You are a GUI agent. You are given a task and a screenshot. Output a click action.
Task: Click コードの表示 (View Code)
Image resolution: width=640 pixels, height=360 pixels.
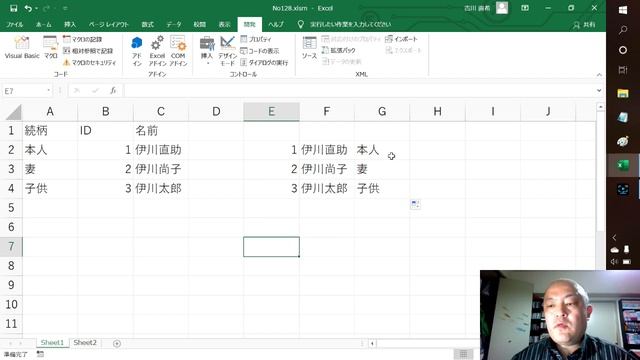point(260,51)
